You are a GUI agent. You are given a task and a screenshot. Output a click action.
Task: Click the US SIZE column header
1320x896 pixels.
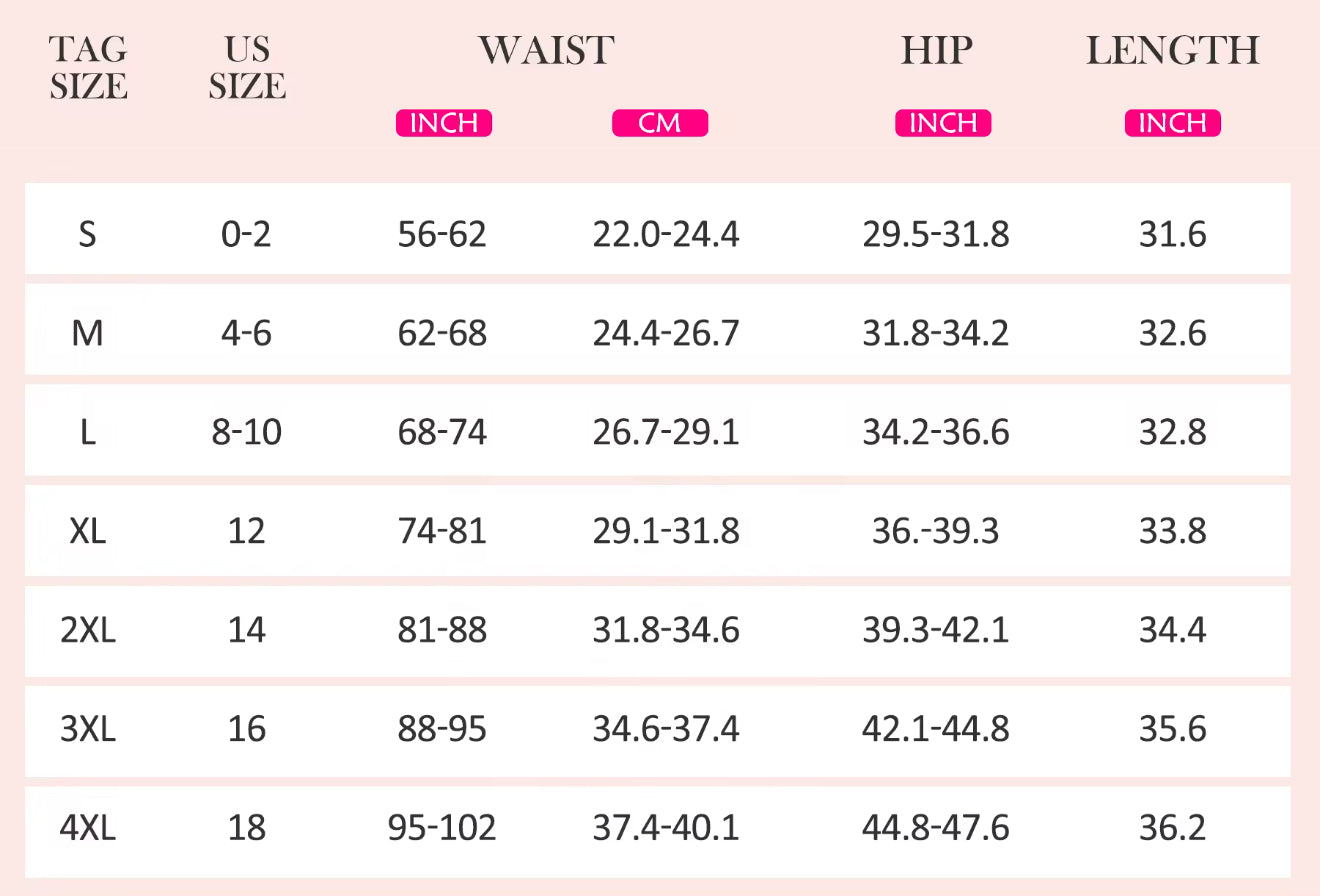pyautogui.click(x=247, y=68)
